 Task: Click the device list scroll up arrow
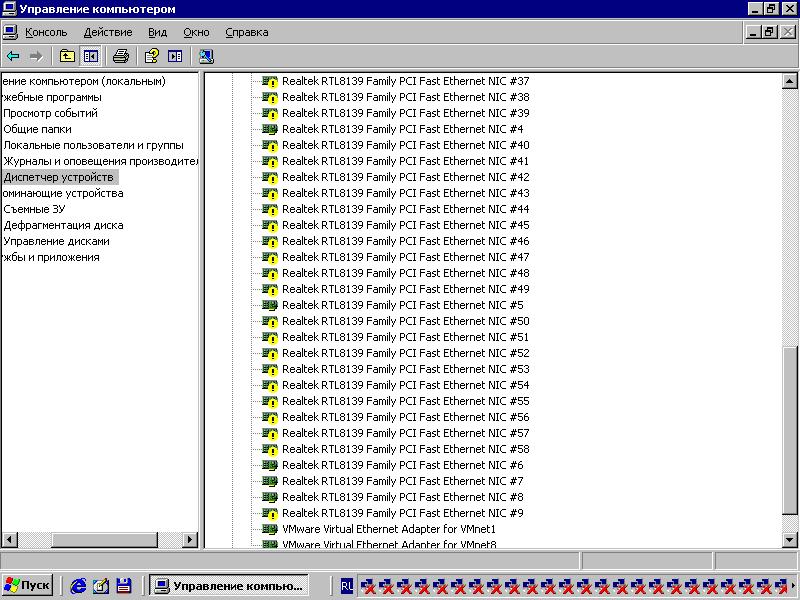pos(790,81)
